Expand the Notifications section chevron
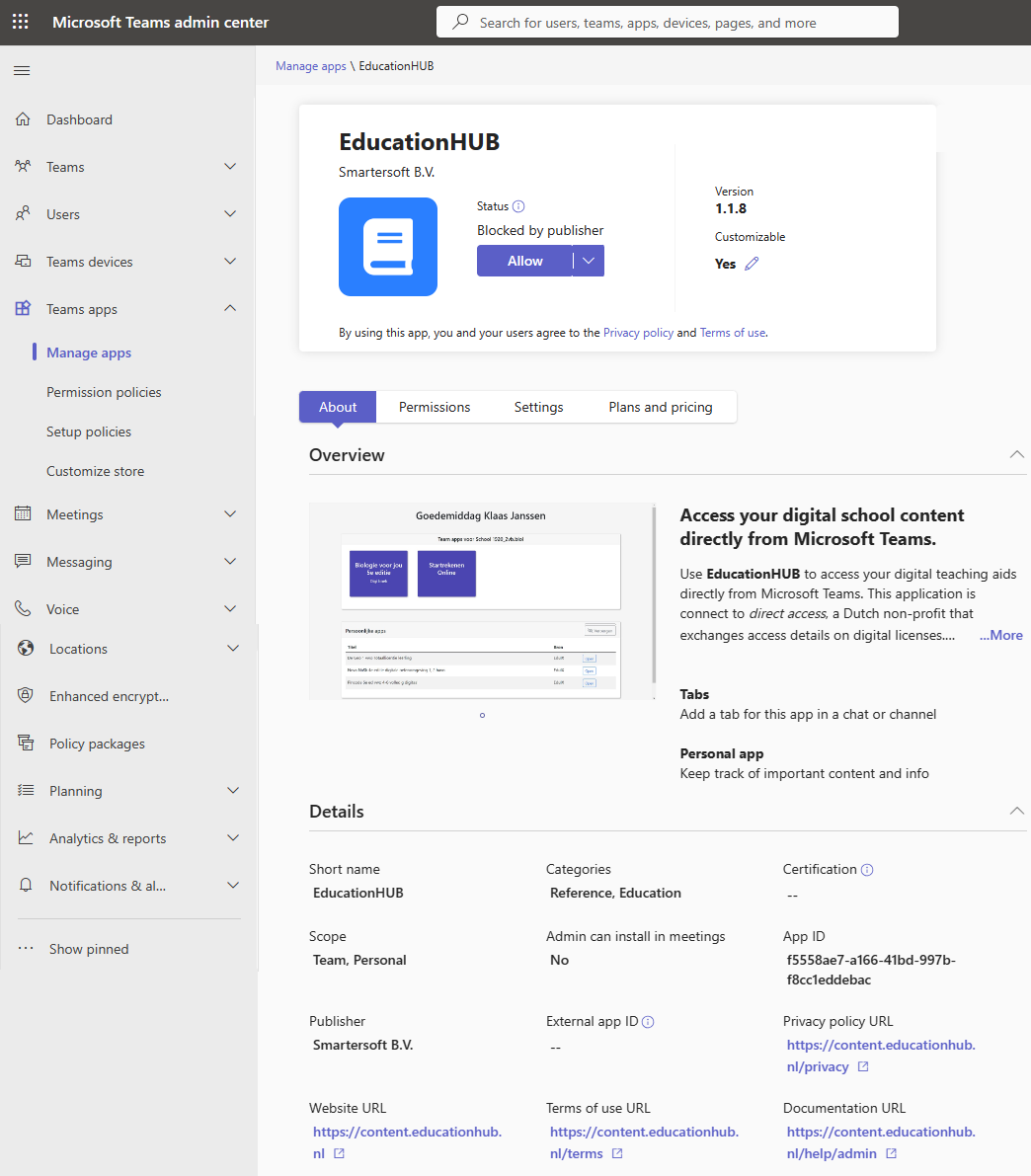The image size is (1031, 1176). point(233,885)
